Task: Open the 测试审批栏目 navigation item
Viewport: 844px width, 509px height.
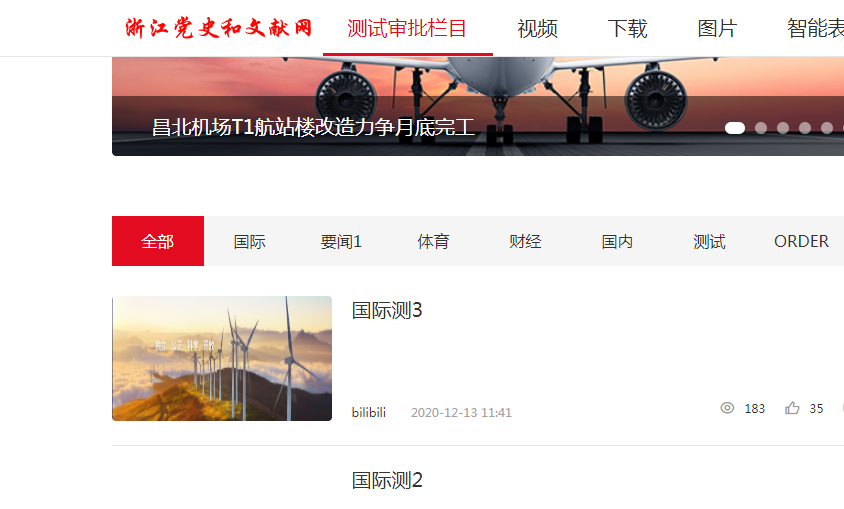Action: [407, 28]
